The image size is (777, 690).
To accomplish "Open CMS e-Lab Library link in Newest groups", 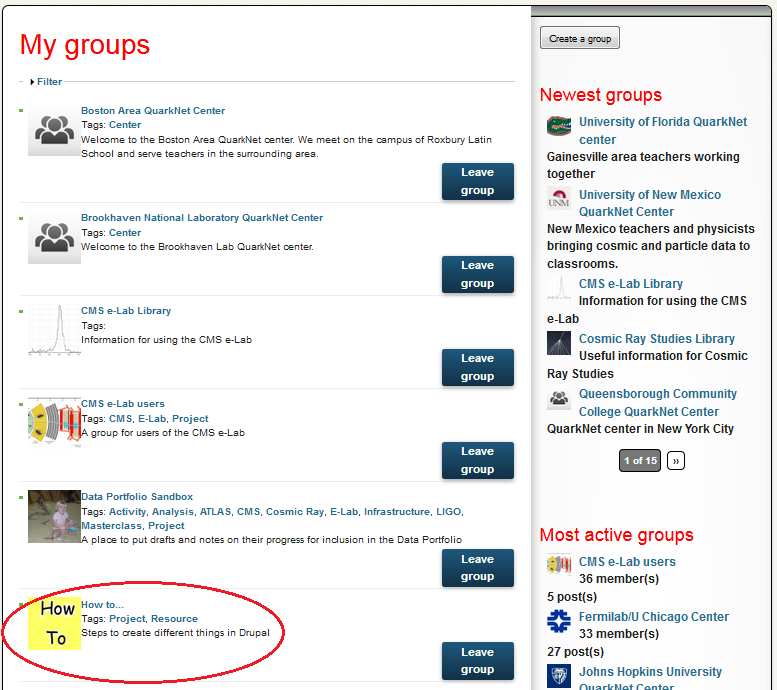I will 631,284.
